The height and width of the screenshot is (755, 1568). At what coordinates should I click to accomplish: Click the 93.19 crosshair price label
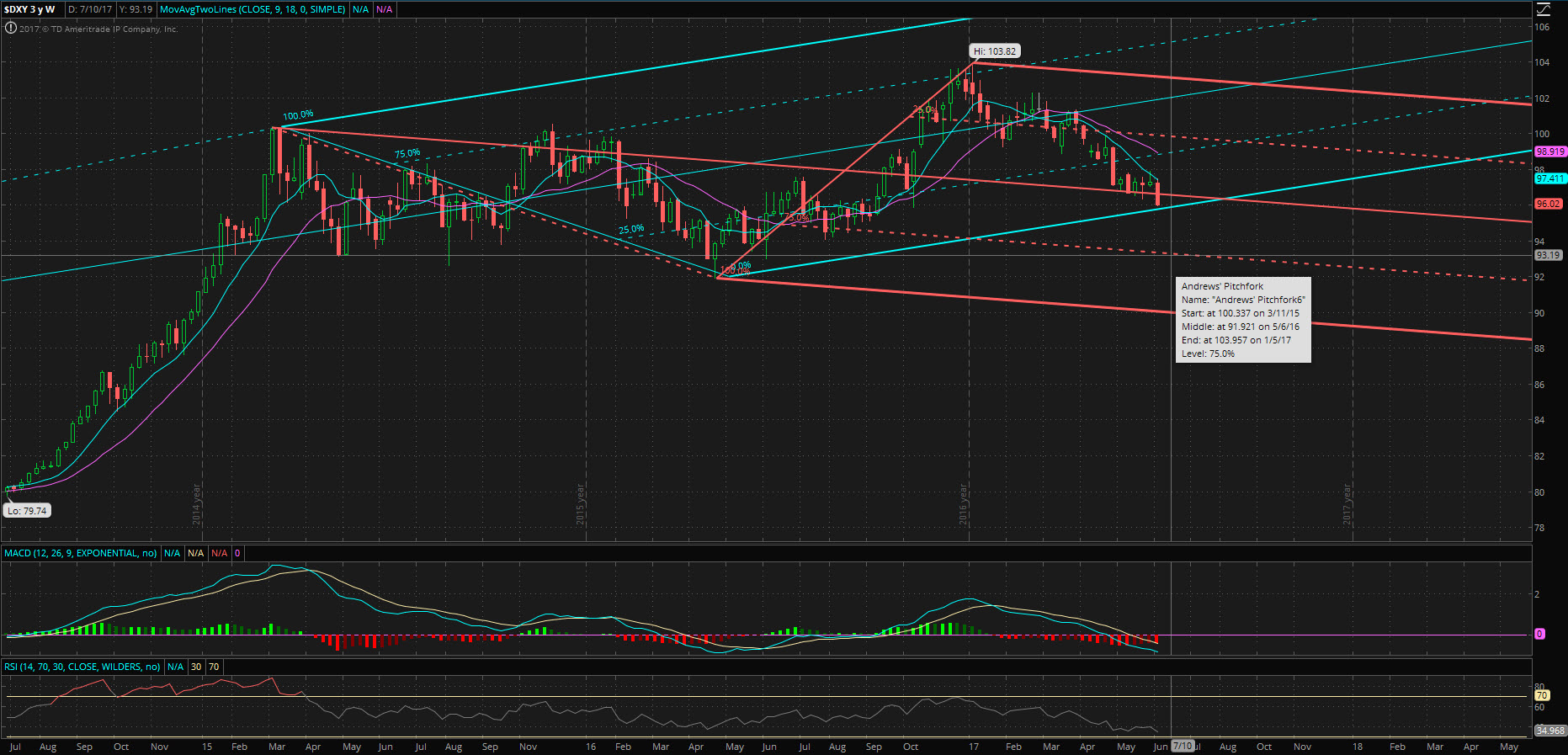coord(1548,255)
